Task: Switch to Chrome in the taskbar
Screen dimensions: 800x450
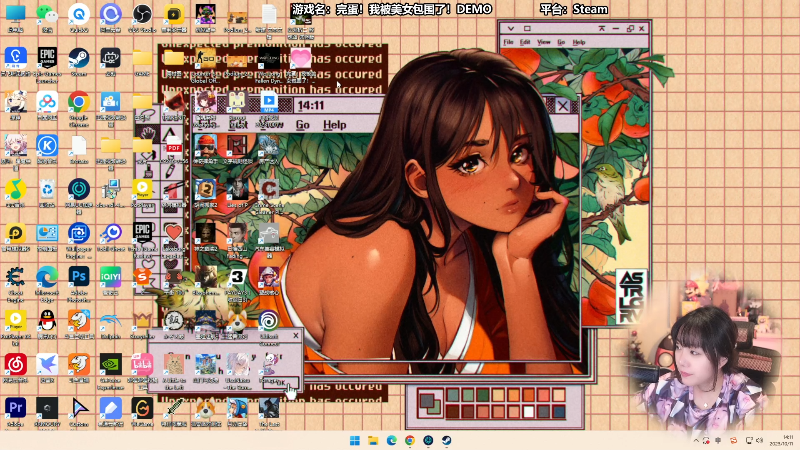Action: coord(410,440)
